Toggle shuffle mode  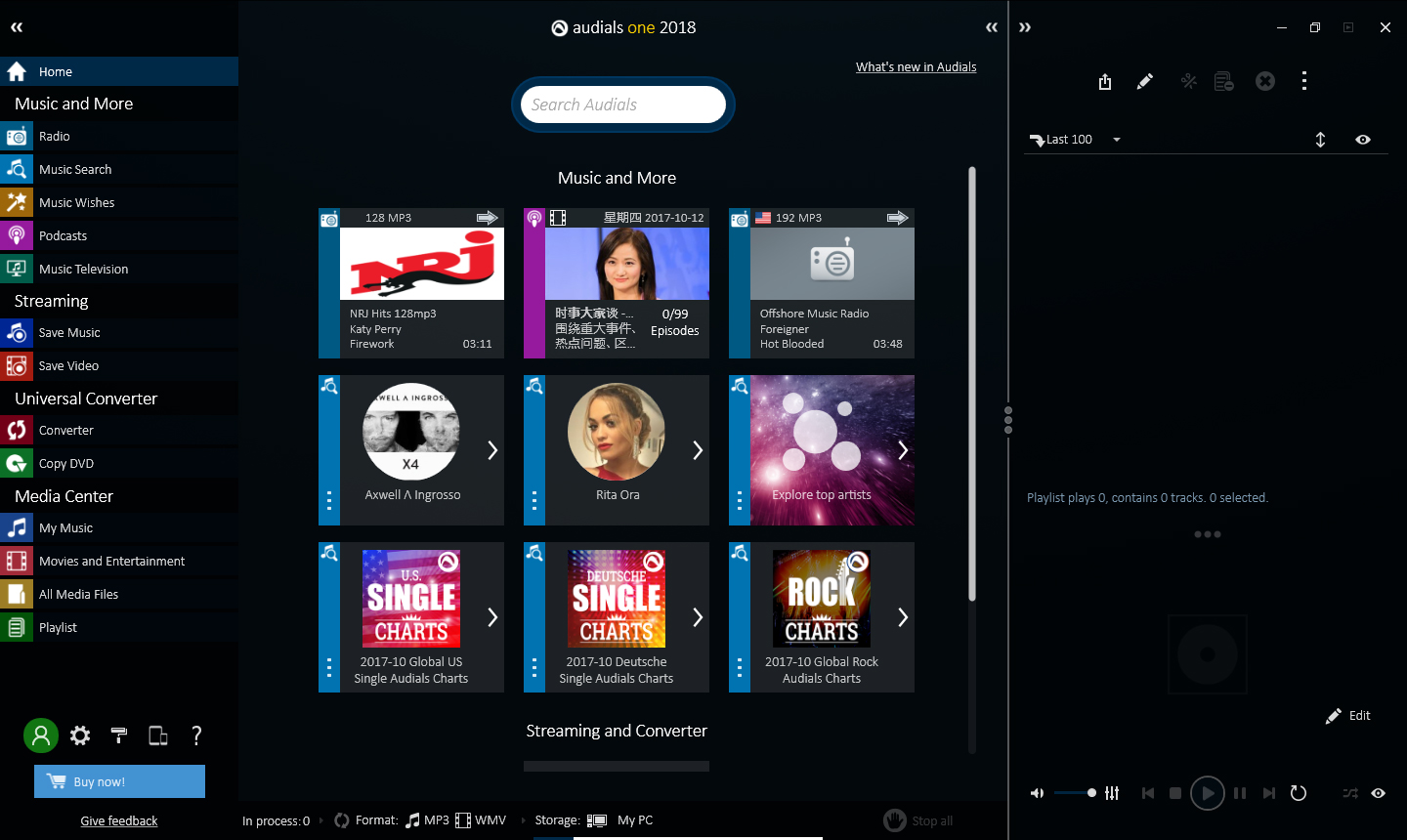[1350, 793]
